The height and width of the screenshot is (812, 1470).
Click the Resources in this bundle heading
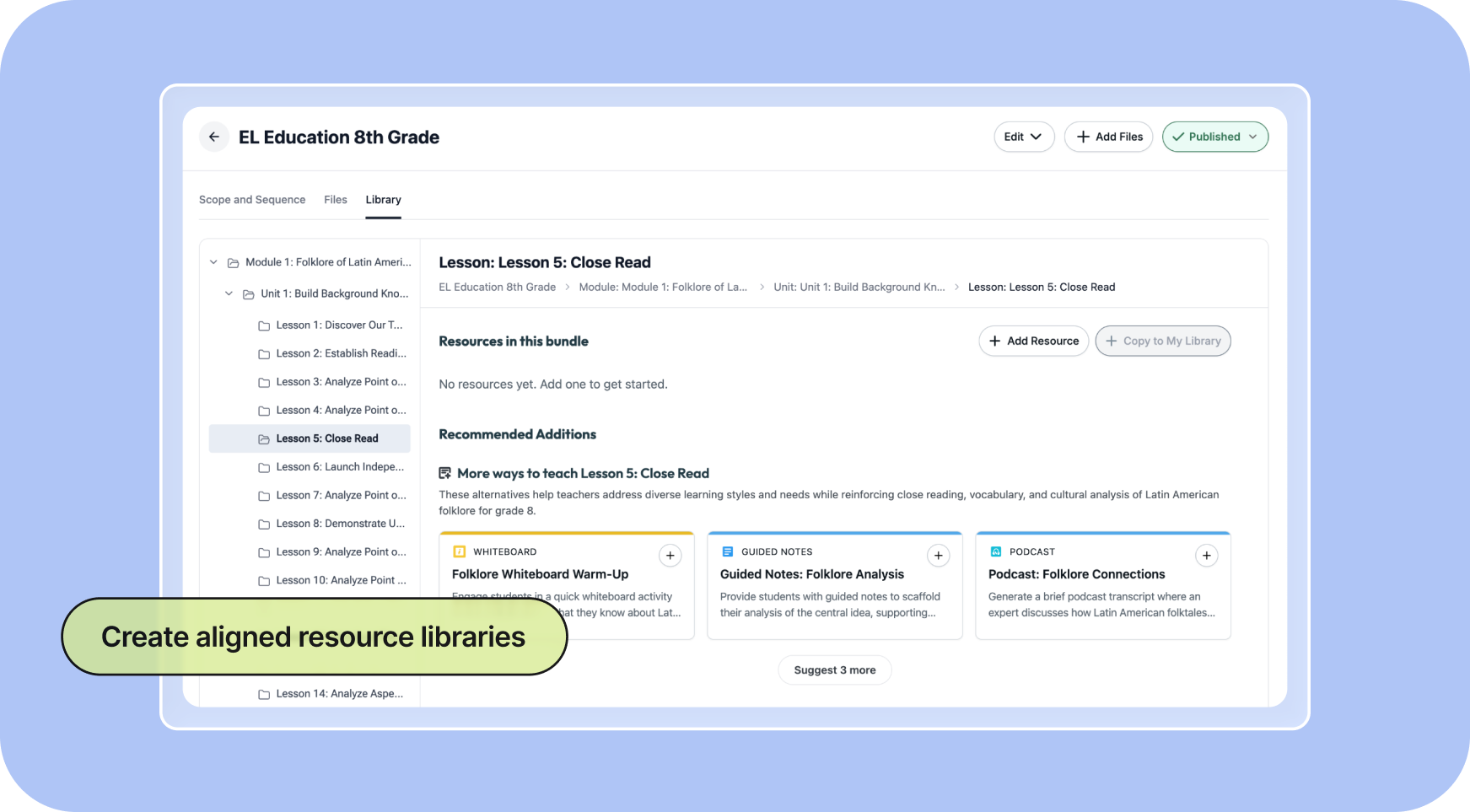coord(514,341)
